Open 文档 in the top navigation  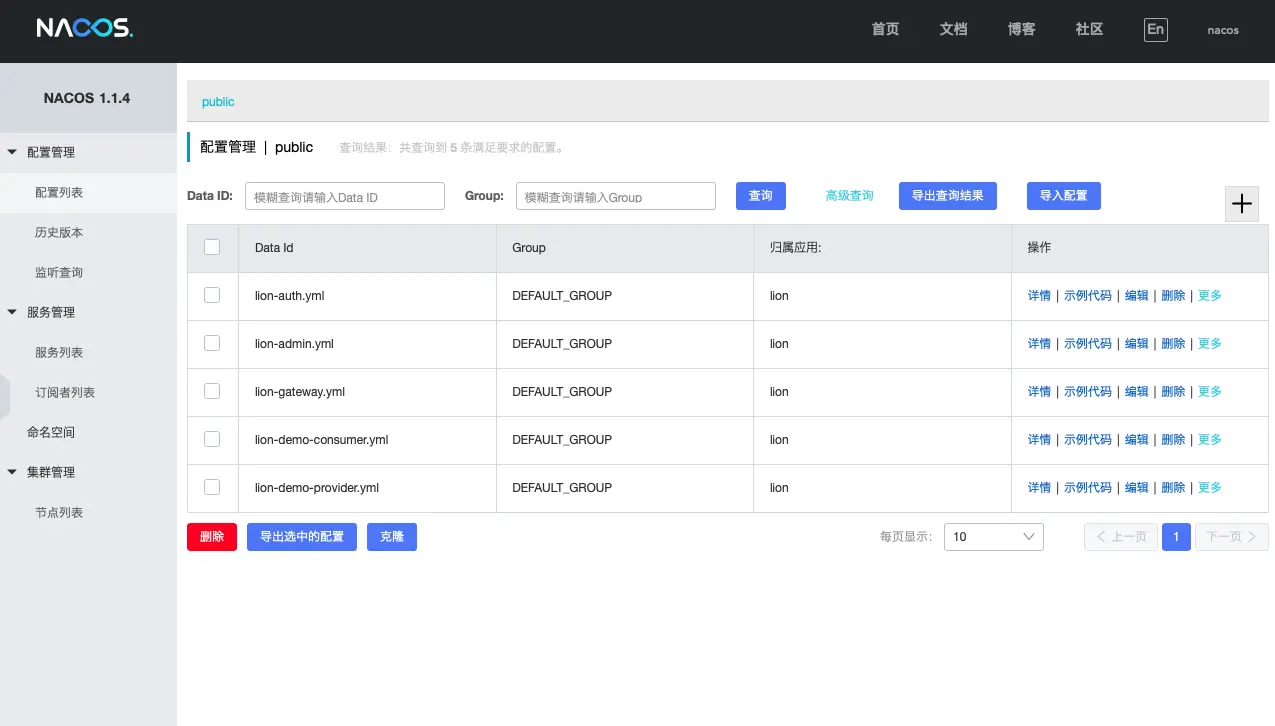point(954,30)
